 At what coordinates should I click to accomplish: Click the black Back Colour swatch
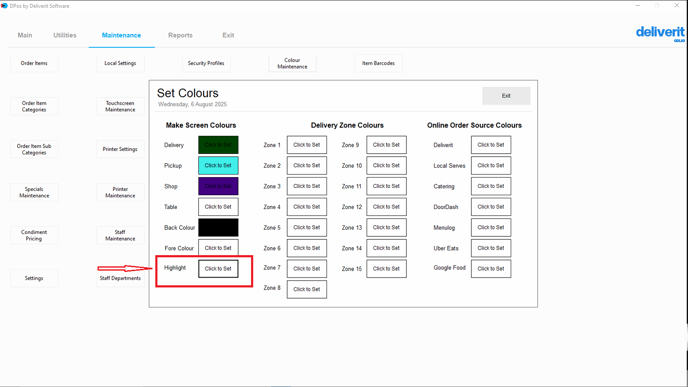[218, 227]
